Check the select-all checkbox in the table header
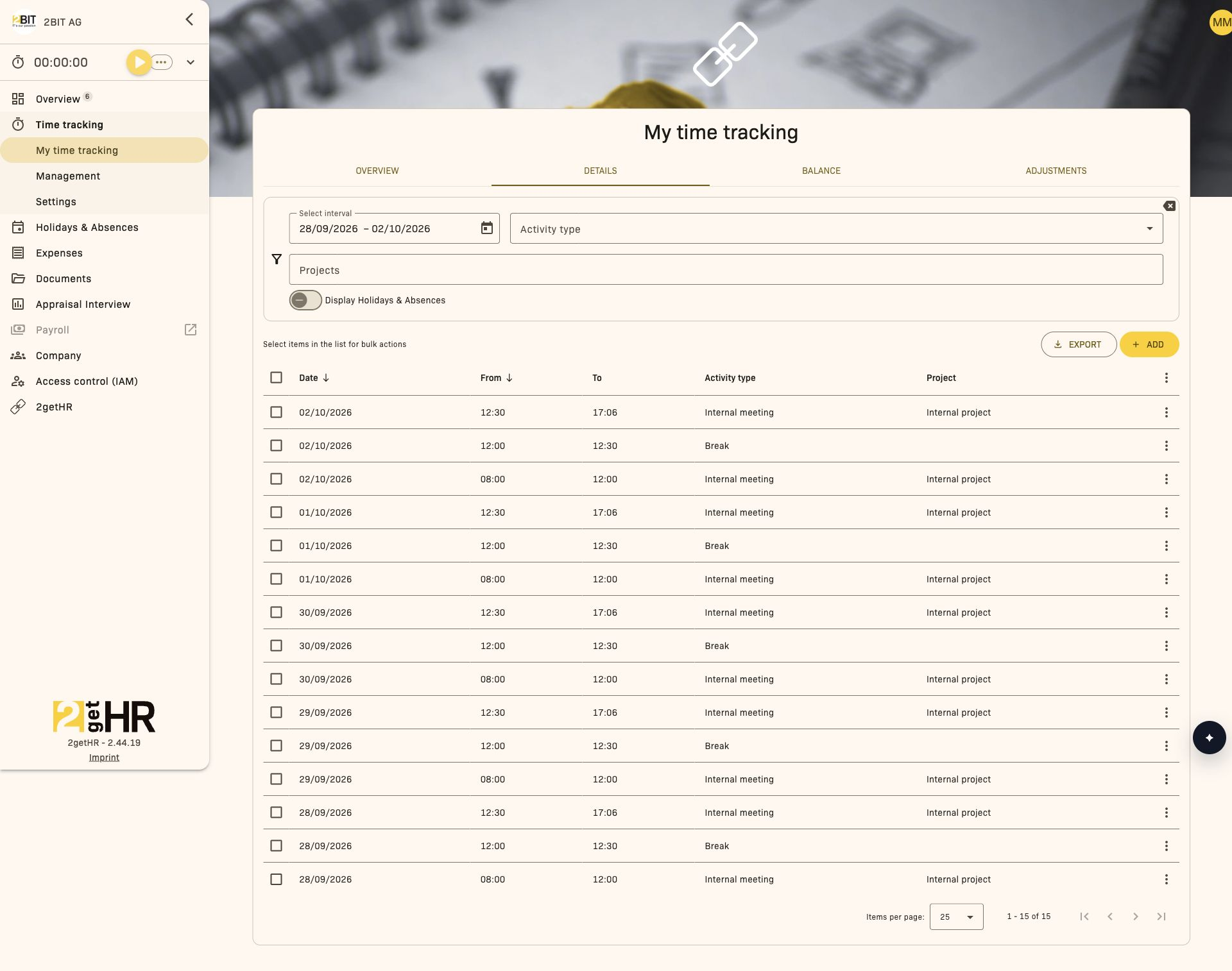This screenshot has width=1232, height=971. (276, 378)
